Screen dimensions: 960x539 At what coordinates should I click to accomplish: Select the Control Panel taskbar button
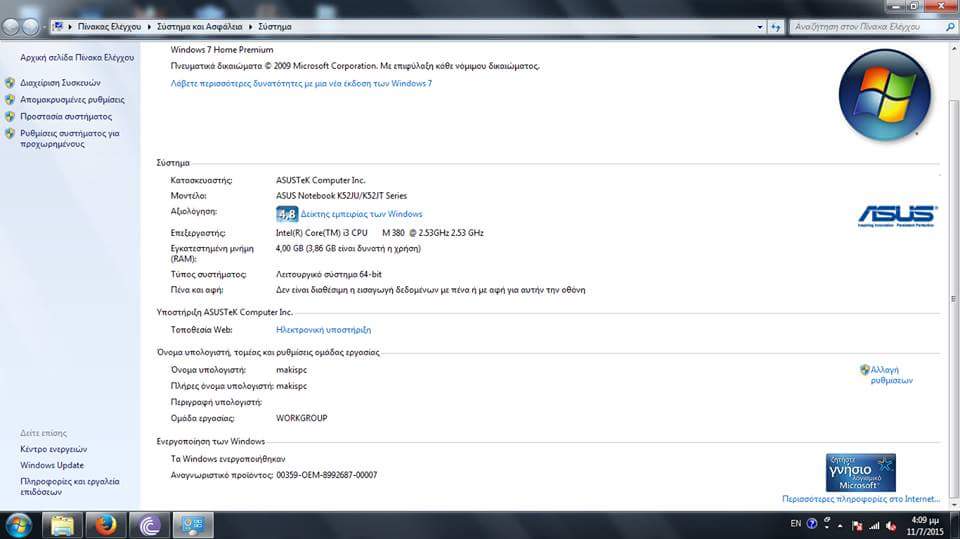click(193, 526)
